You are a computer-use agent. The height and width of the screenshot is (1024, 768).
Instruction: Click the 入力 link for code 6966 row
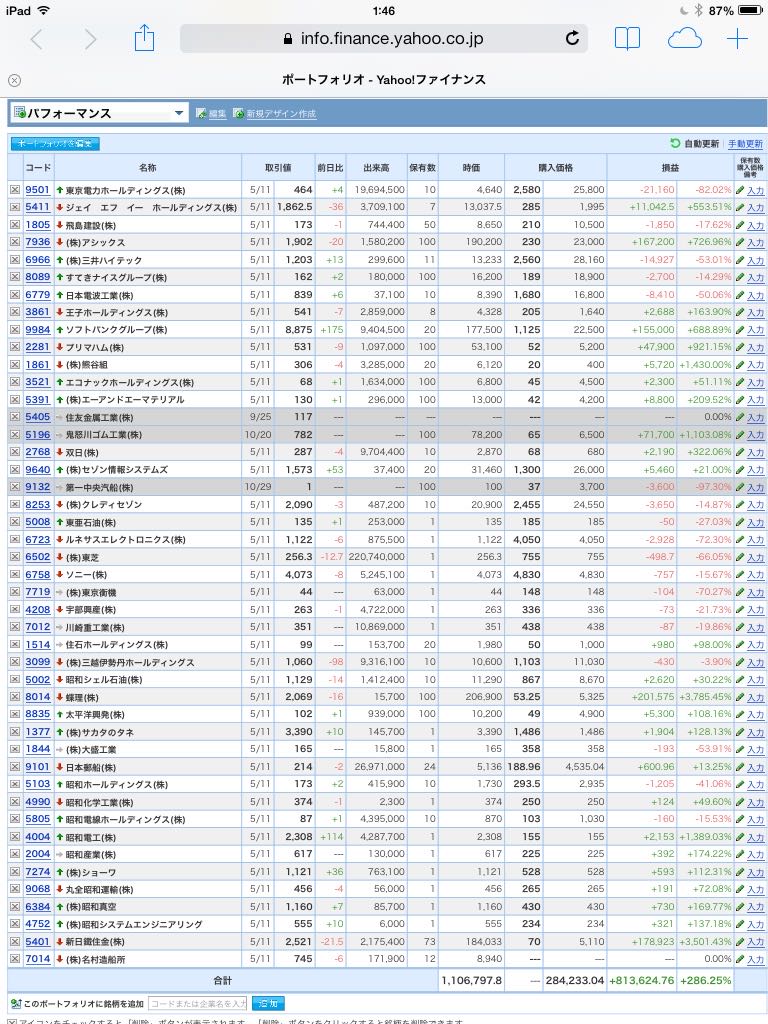point(755,260)
